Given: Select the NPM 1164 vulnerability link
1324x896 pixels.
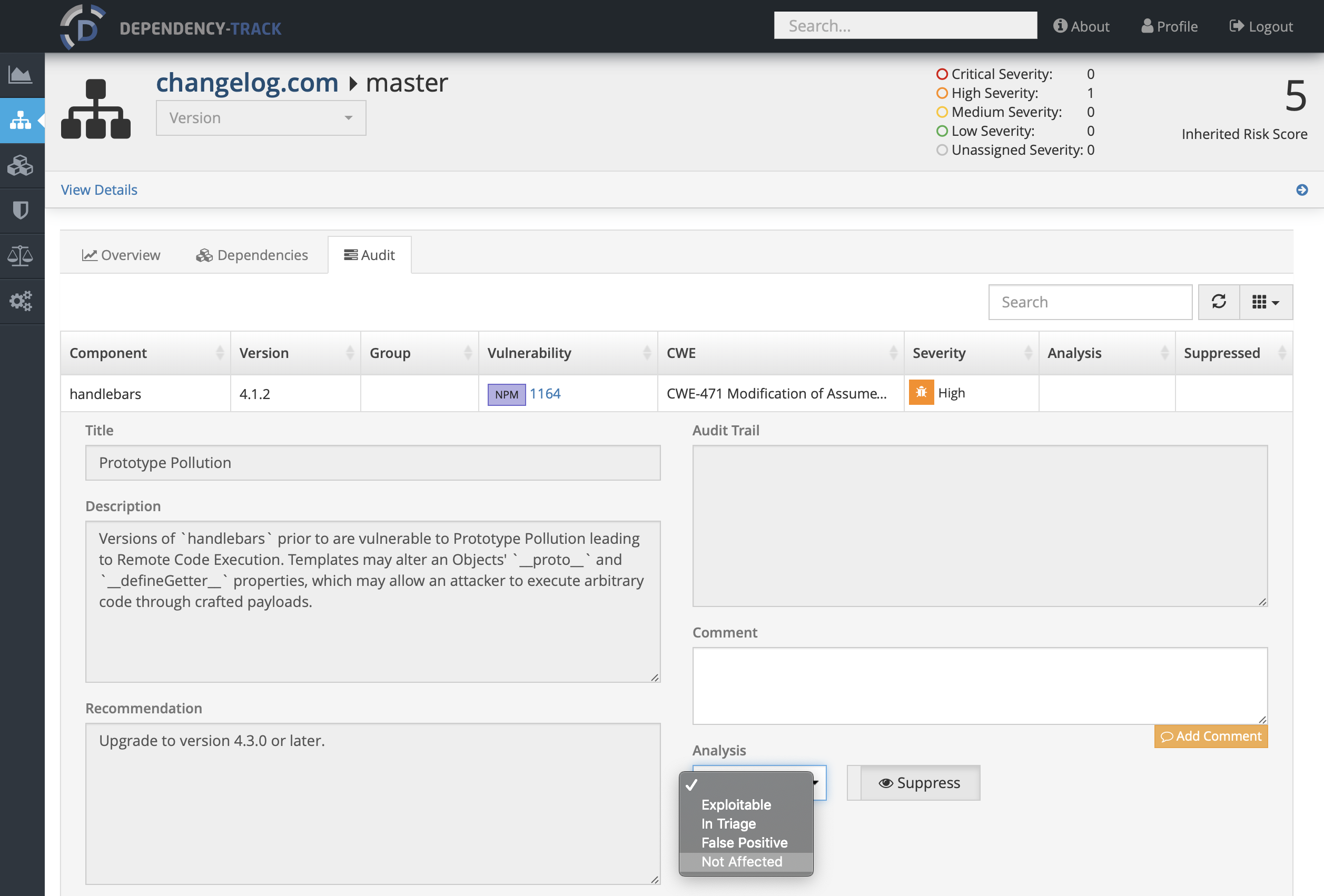Looking at the screenshot, I should 545,393.
